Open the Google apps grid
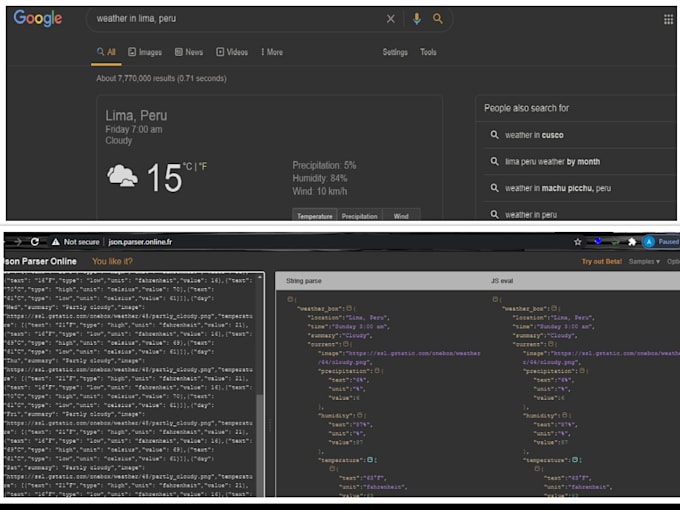 (x=668, y=19)
